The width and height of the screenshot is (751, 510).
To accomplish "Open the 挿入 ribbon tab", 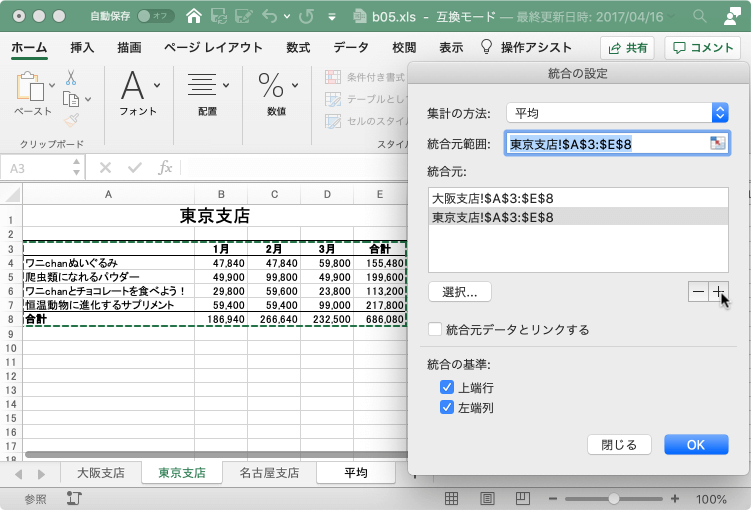I will [82, 47].
